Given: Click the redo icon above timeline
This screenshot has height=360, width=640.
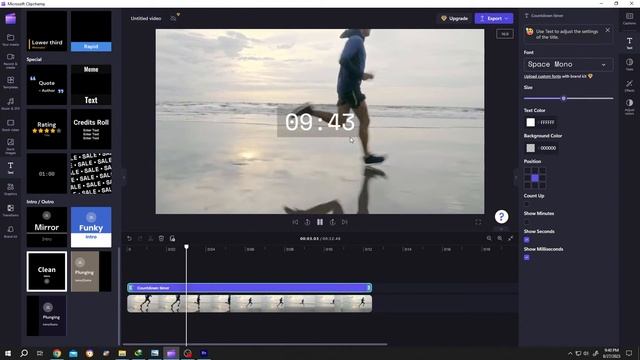Looking at the screenshot, I should click(x=140, y=238).
